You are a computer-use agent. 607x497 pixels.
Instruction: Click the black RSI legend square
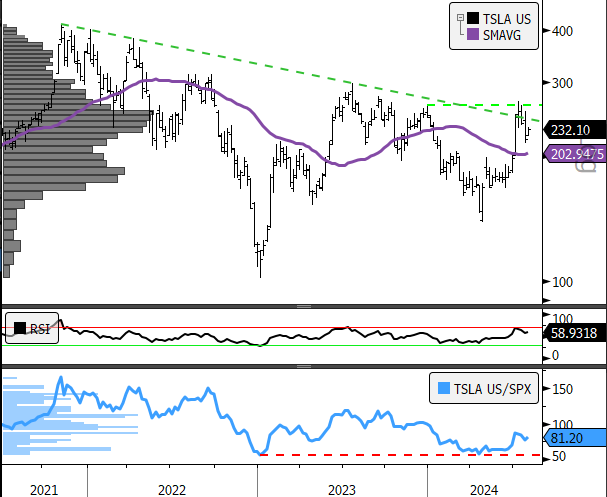click(20, 328)
